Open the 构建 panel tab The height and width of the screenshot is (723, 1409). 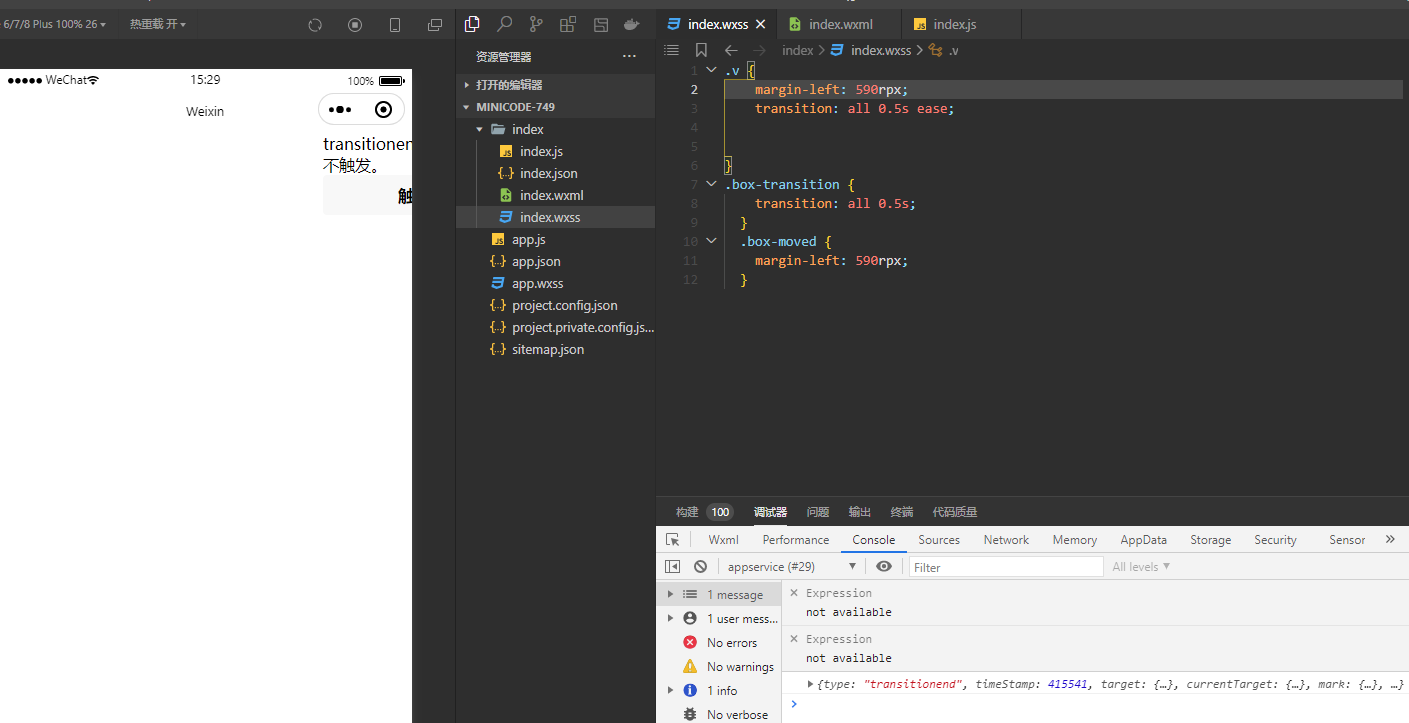(687, 512)
